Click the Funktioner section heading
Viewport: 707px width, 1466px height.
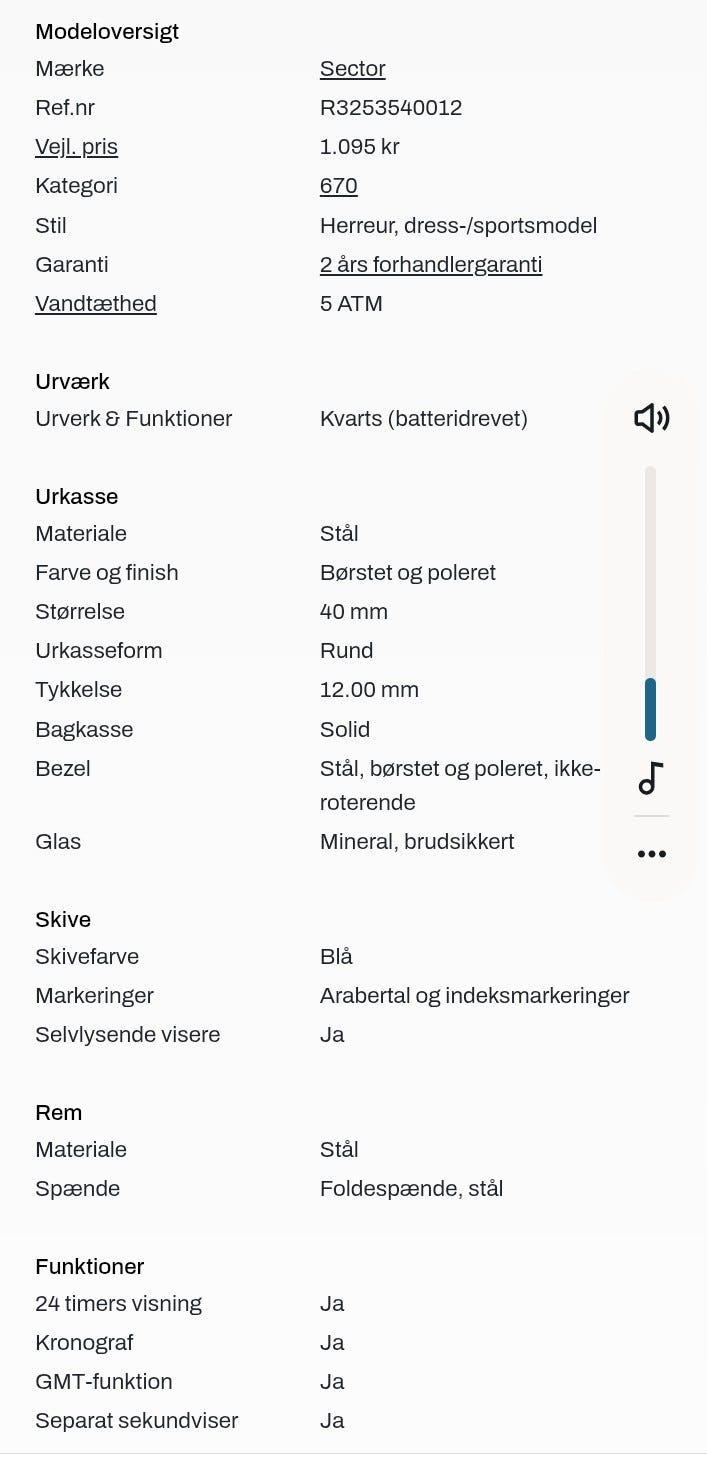(x=90, y=1266)
